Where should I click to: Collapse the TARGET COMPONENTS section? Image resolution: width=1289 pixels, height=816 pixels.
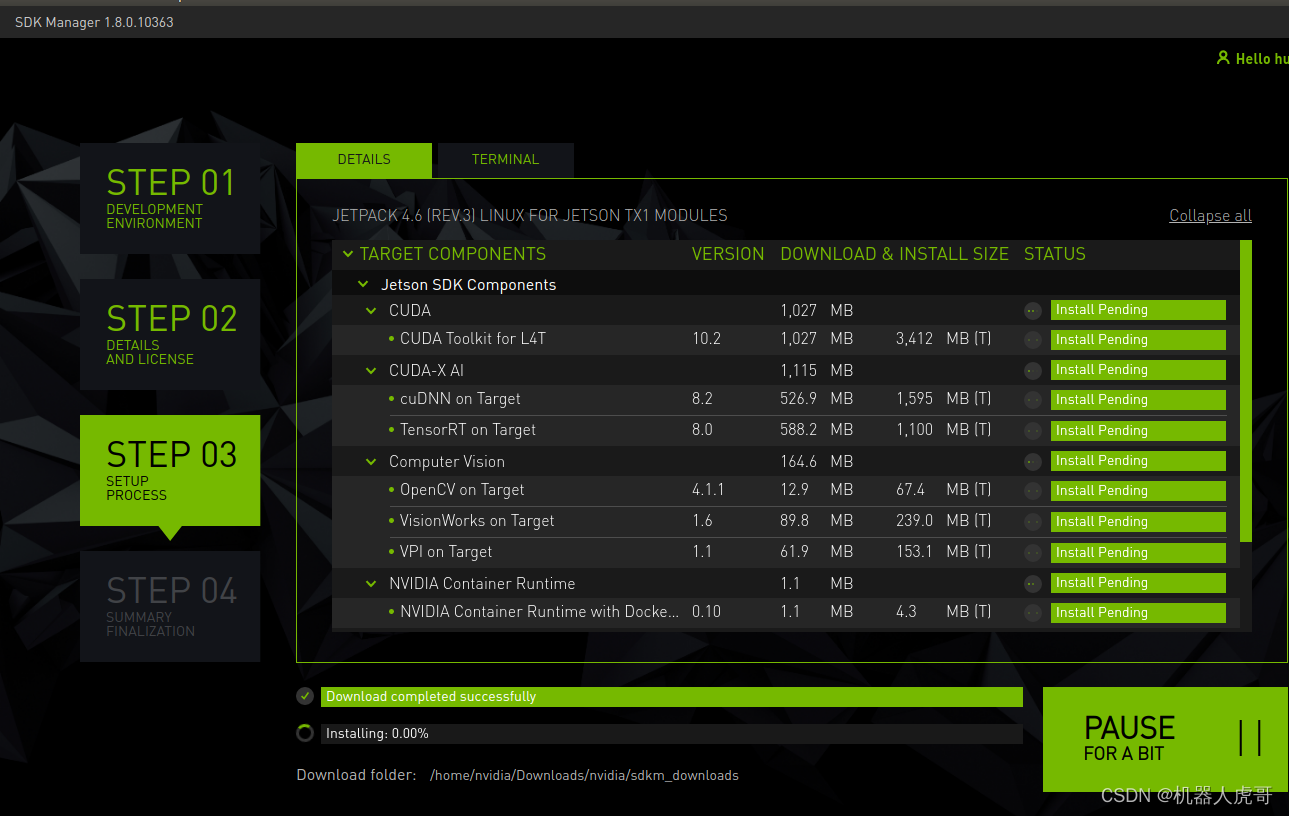pos(347,254)
